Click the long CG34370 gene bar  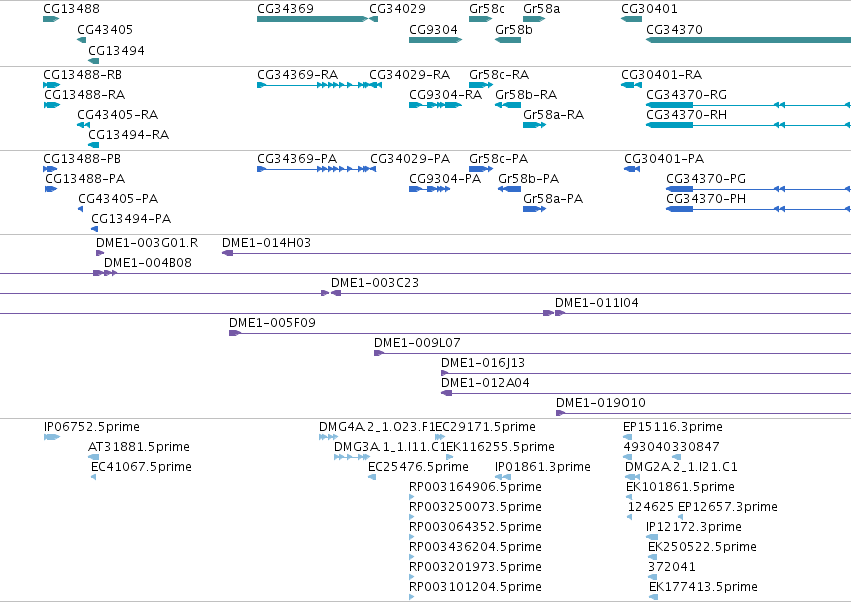[x=748, y=40]
